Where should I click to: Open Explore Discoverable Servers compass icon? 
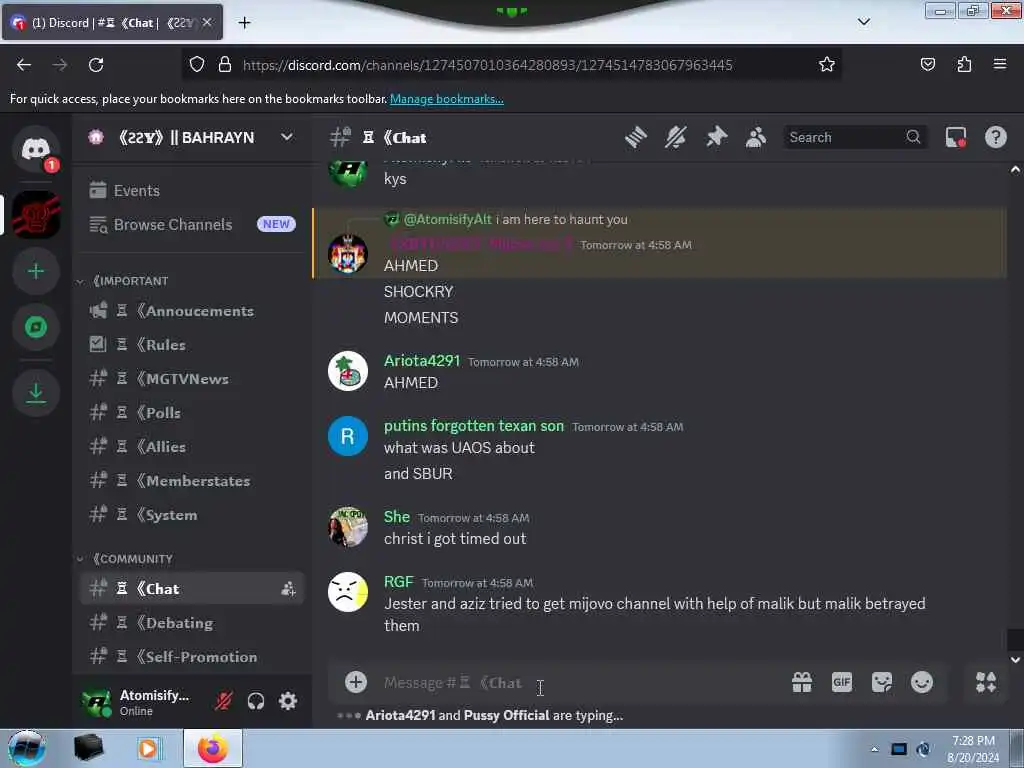click(x=36, y=327)
